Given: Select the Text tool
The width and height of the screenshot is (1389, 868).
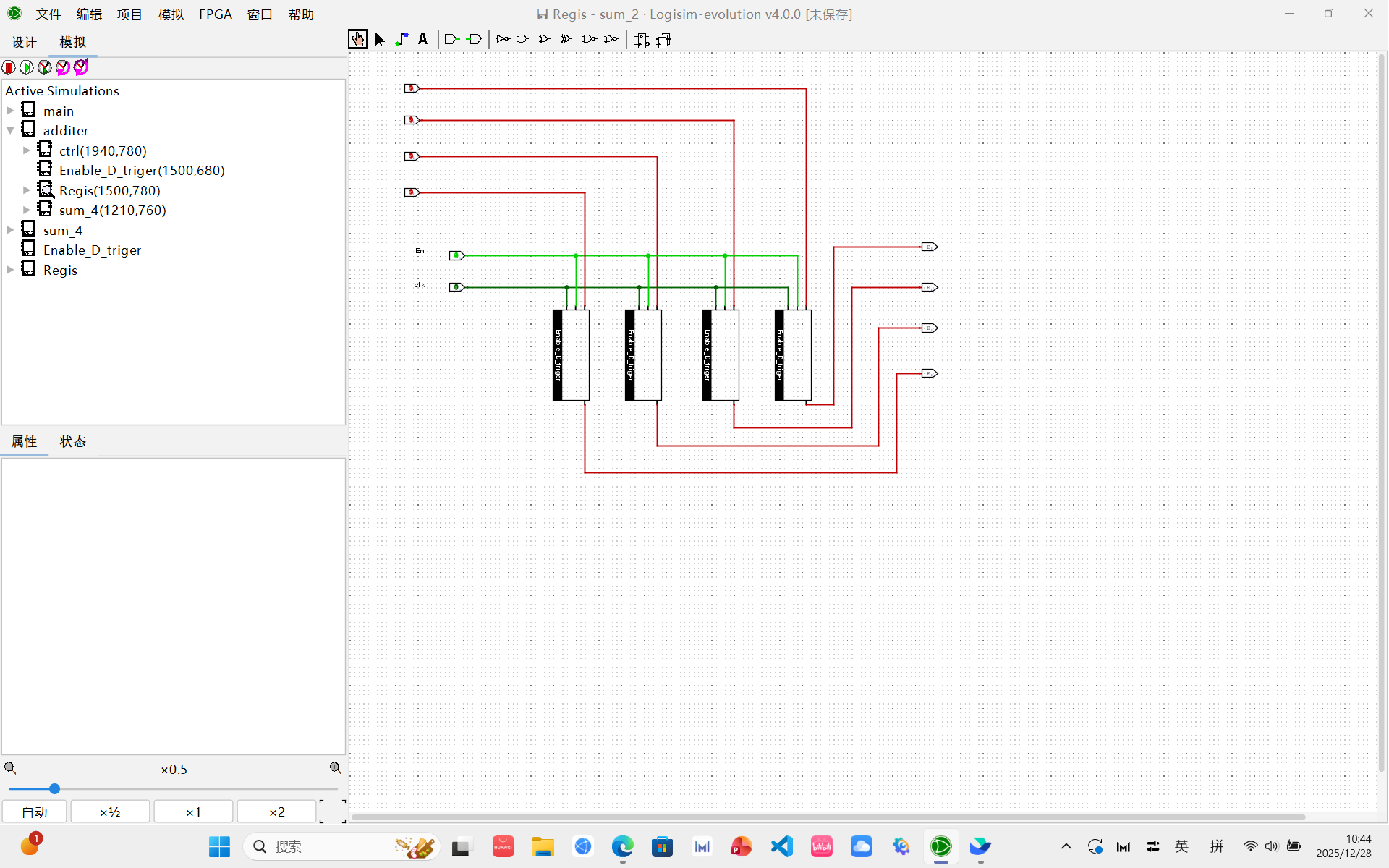Looking at the screenshot, I should (x=423, y=40).
